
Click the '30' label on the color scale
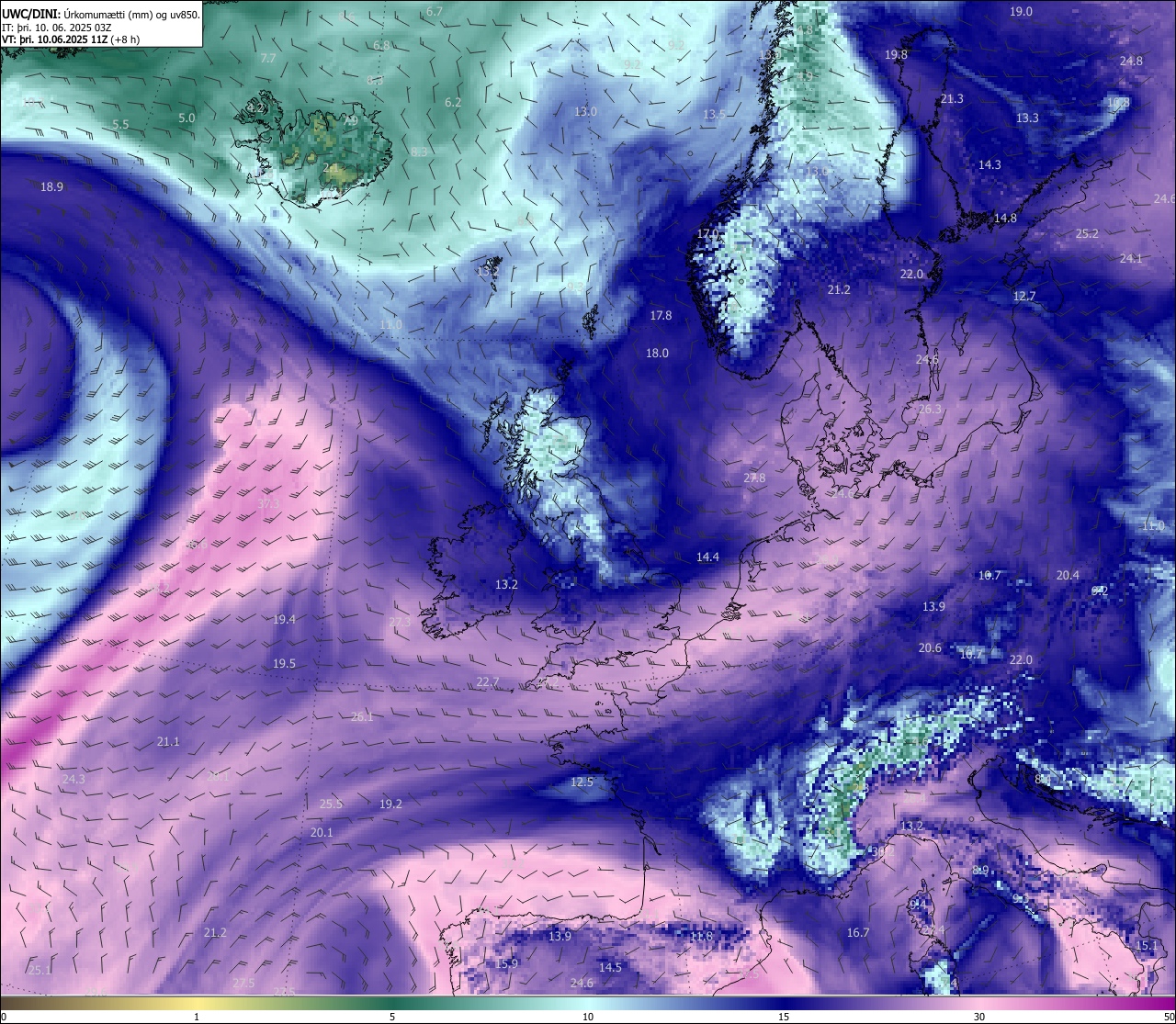979,1017
